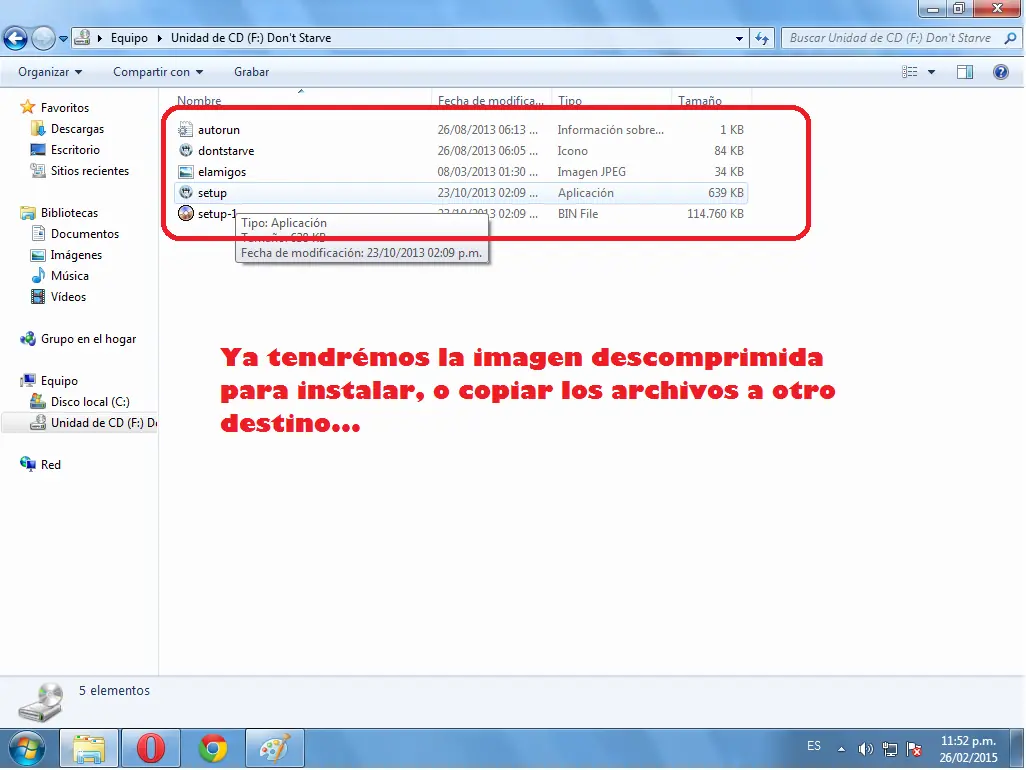This screenshot has width=1026, height=770.
Task: Open Help with the blue question icon
Action: point(1000,72)
